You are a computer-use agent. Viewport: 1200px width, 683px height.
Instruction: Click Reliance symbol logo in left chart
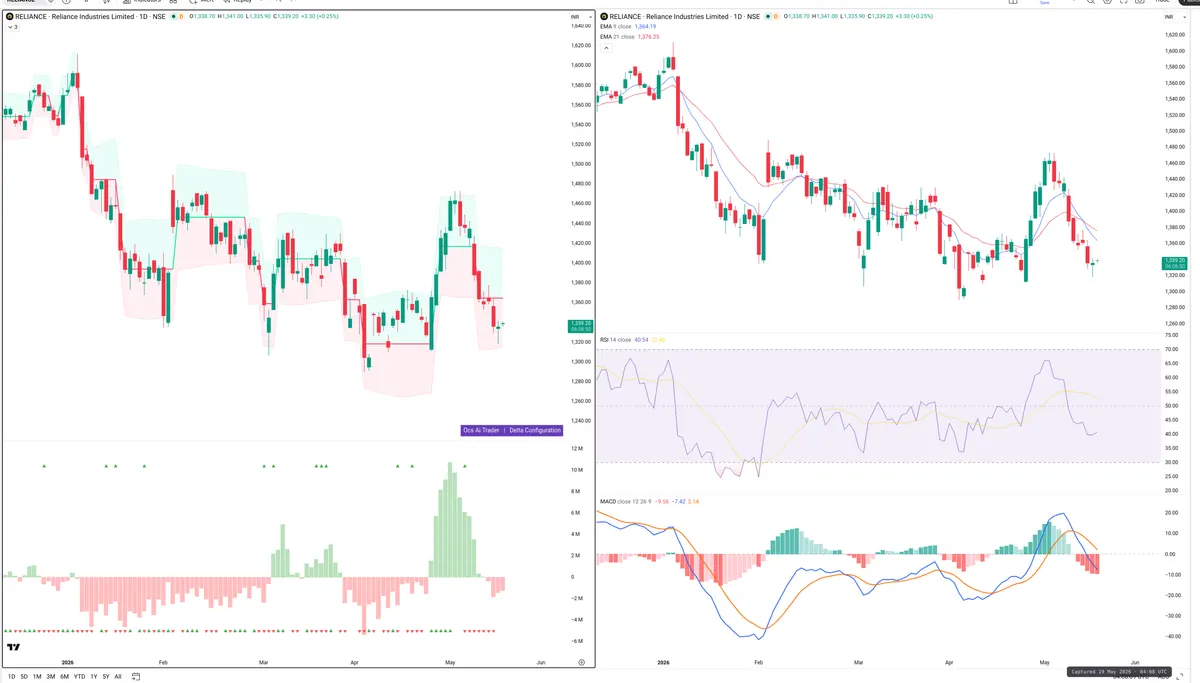point(10,17)
